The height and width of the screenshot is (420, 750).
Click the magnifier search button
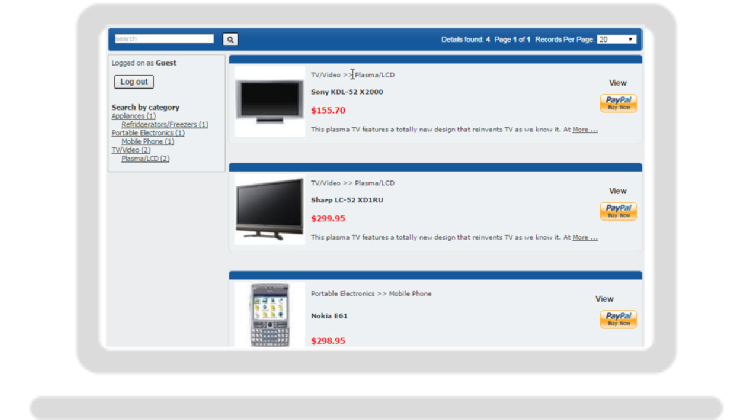click(x=230, y=39)
